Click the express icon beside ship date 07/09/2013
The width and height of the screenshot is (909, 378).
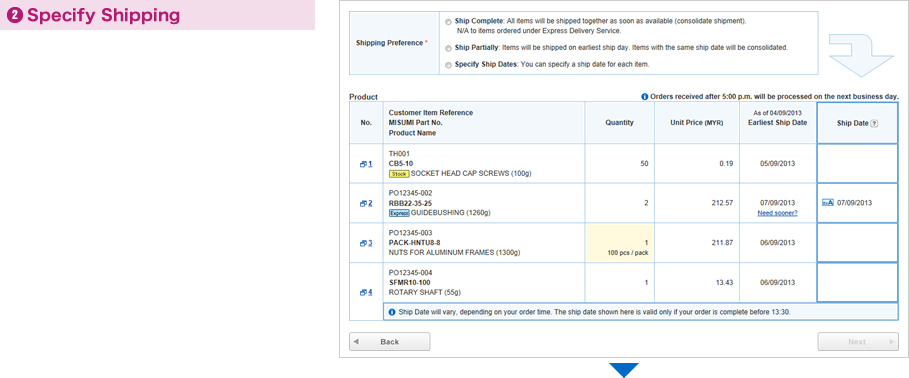pos(828,203)
